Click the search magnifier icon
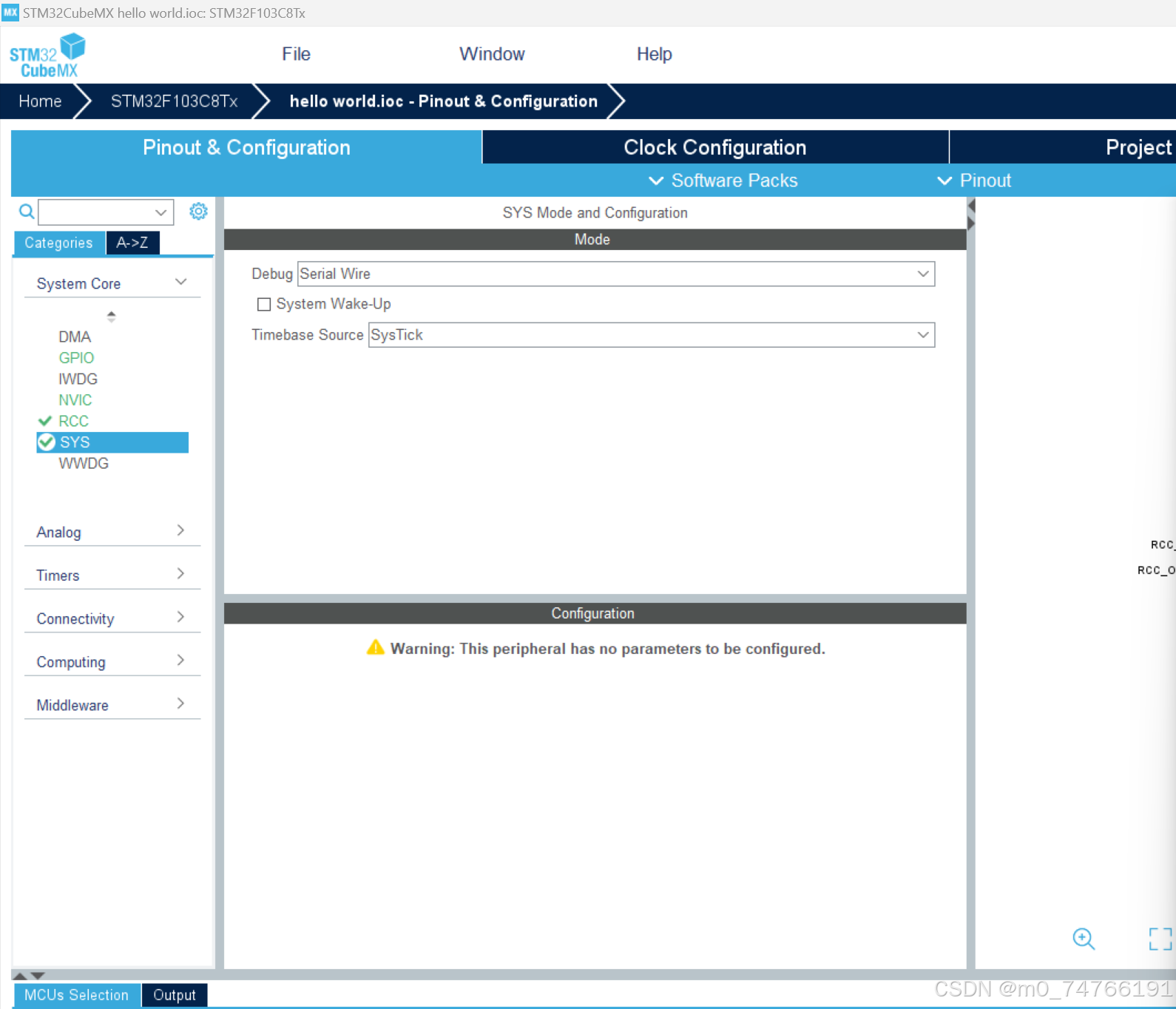Viewport: 1176px width, 1009px height. pos(27,212)
